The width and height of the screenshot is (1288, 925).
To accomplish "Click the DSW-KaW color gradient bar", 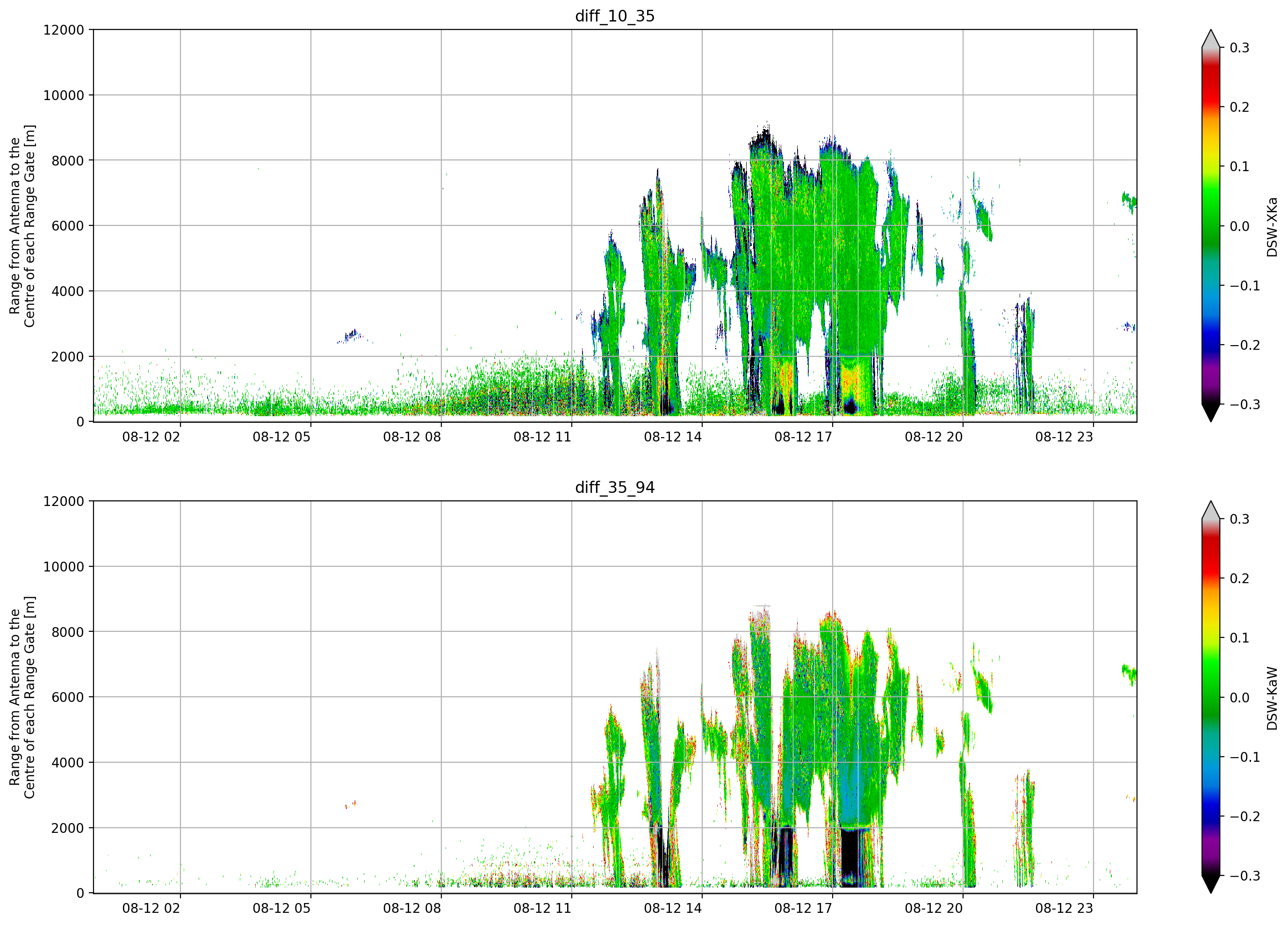I will pyautogui.click(x=1211, y=697).
